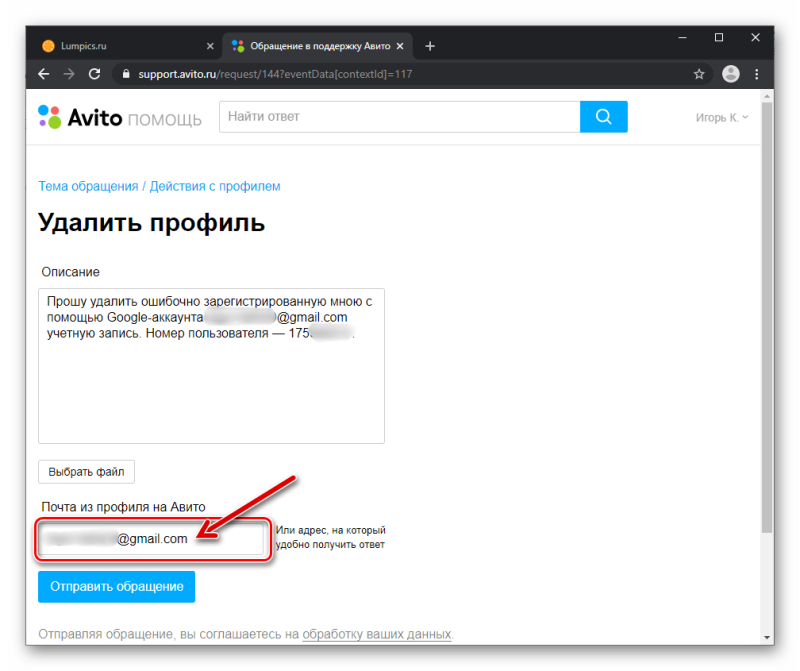Expand the Игорь К. user menu
Viewport: 800px width, 671px height.
click(x=721, y=117)
